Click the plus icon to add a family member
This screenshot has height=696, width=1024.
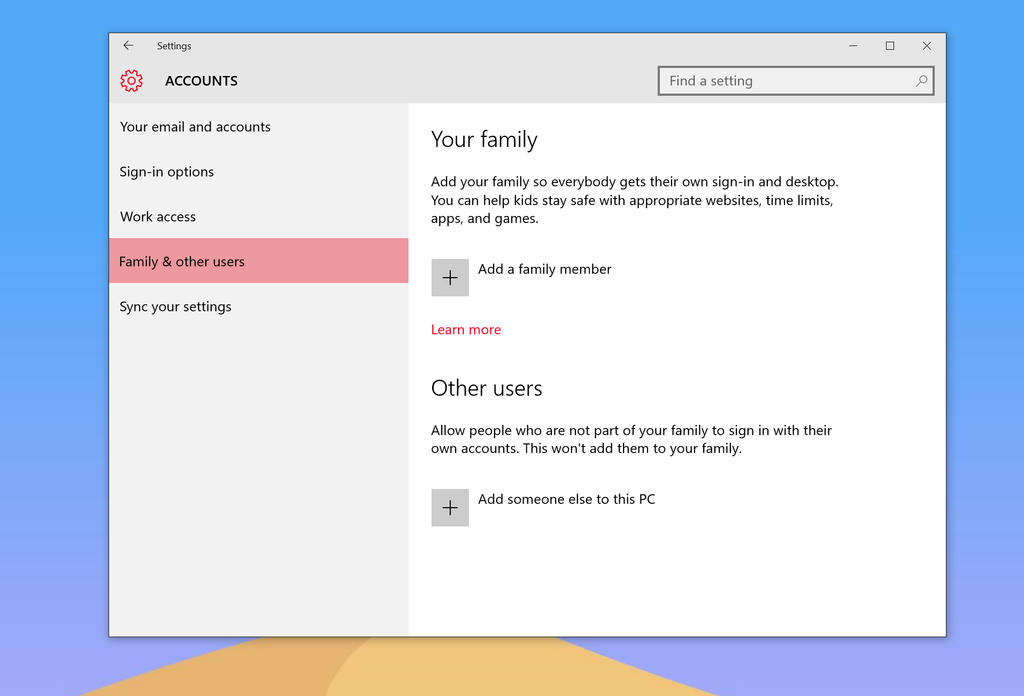coord(449,277)
